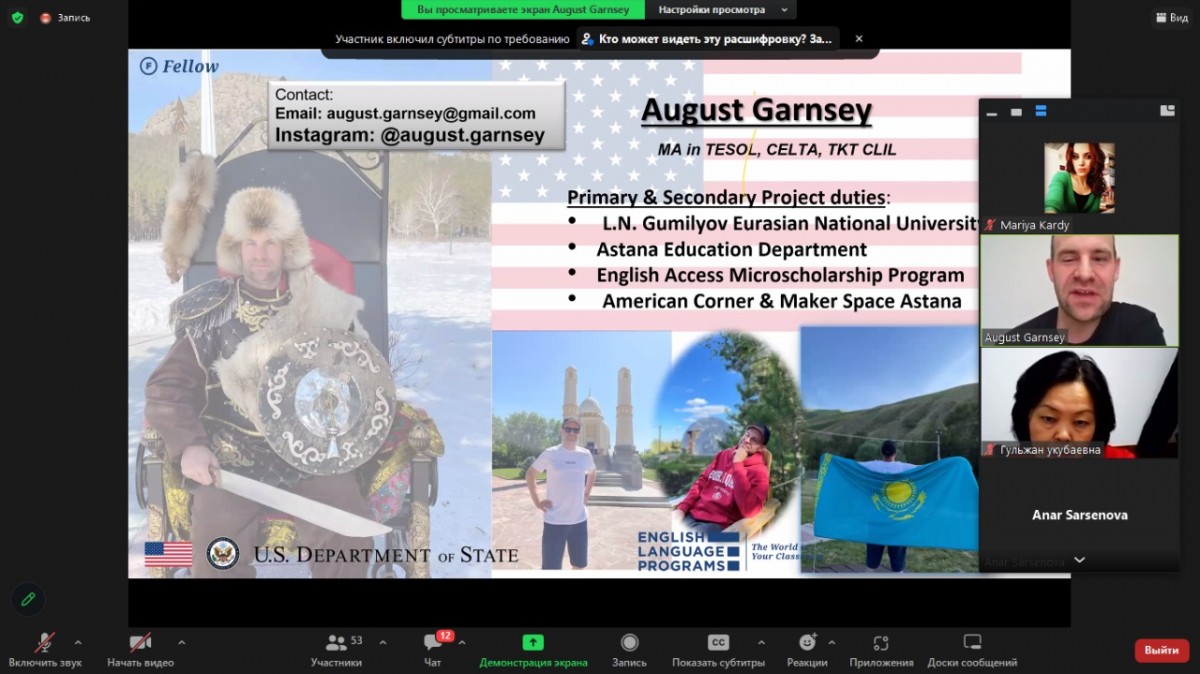This screenshot has height=674, width=1200.
Task: Click the green Демонстрация экрана share icon
Action: pos(533,643)
